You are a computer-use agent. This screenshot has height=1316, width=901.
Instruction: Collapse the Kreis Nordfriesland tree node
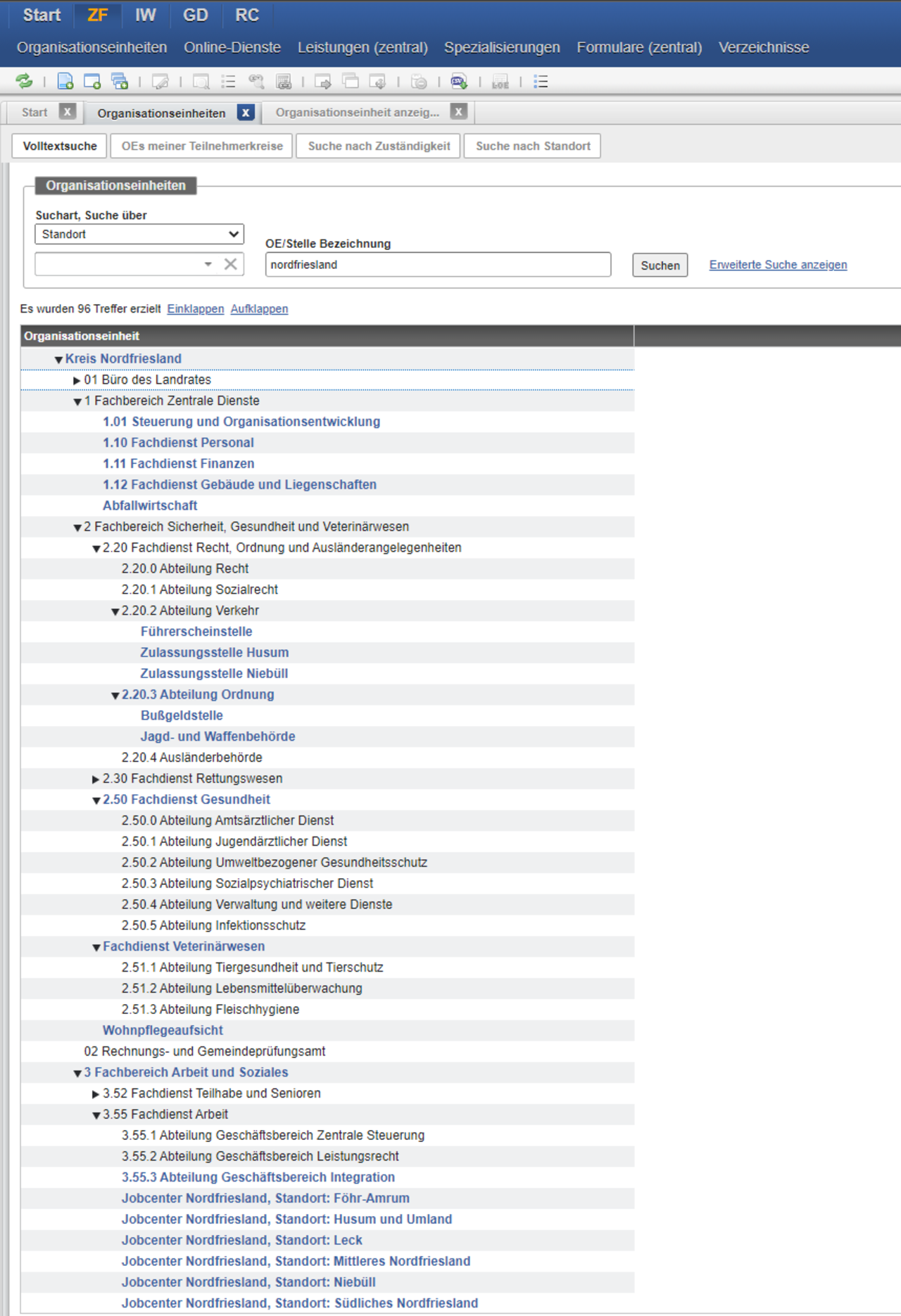tap(59, 360)
